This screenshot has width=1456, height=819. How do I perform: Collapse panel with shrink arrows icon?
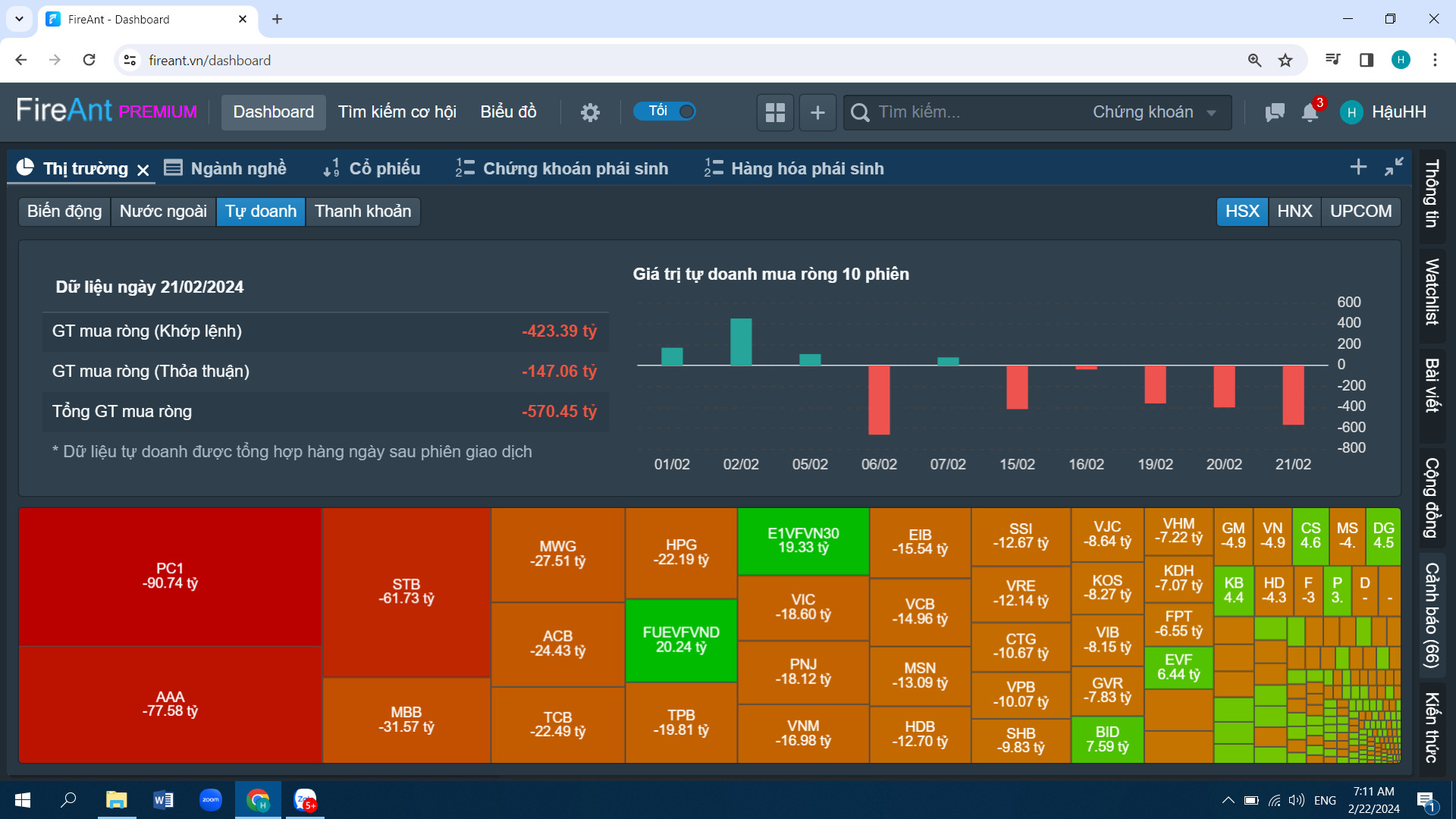click(x=1394, y=167)
